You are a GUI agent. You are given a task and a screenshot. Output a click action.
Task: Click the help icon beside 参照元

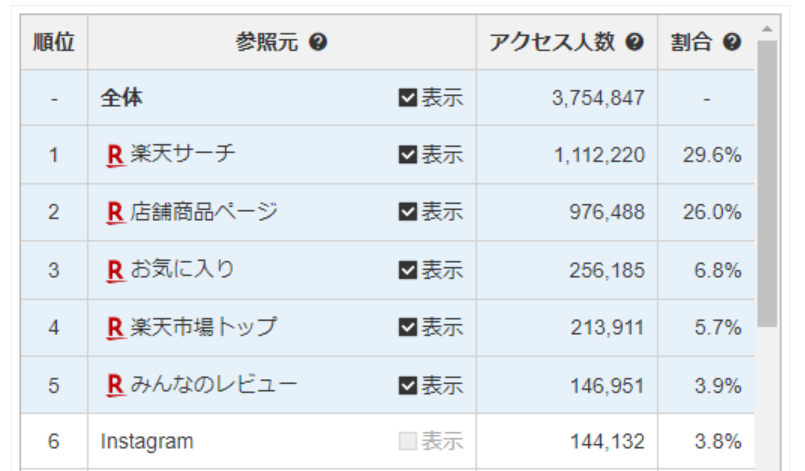(x=319, y=43)
